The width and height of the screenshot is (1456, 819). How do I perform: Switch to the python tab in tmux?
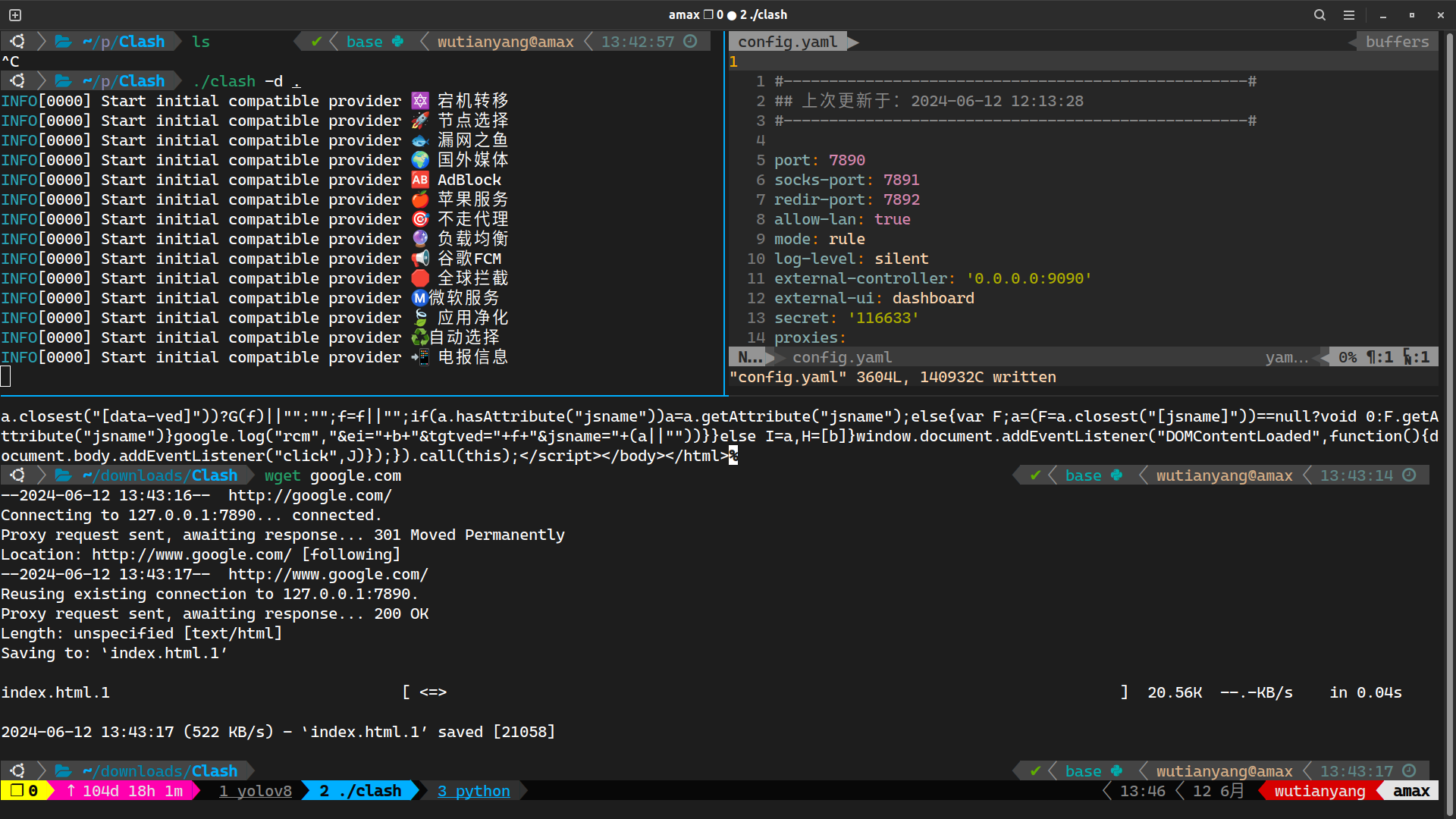pyautogui.click(x=472, y=791)
